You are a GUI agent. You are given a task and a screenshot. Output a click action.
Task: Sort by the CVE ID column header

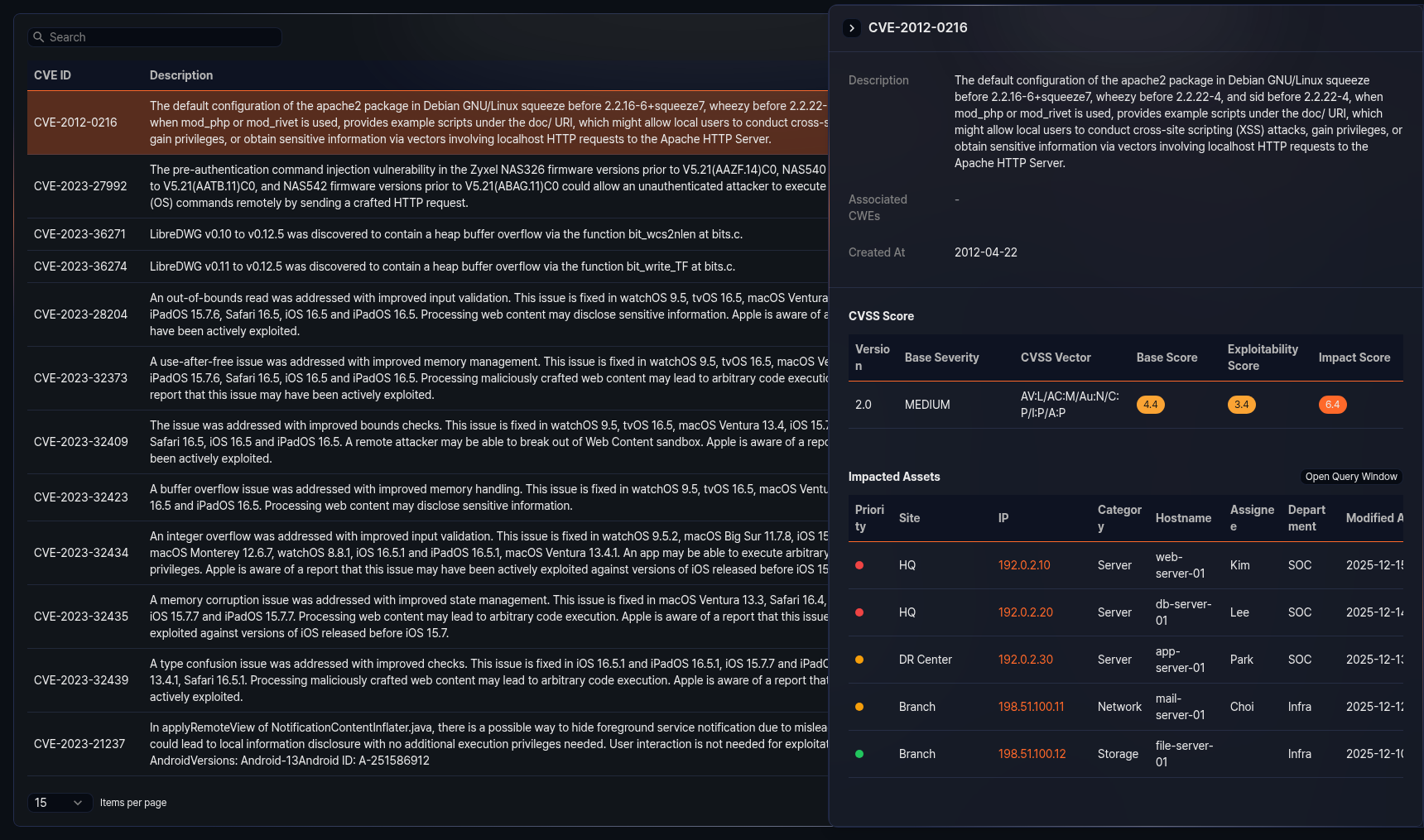tap(52, 74)
